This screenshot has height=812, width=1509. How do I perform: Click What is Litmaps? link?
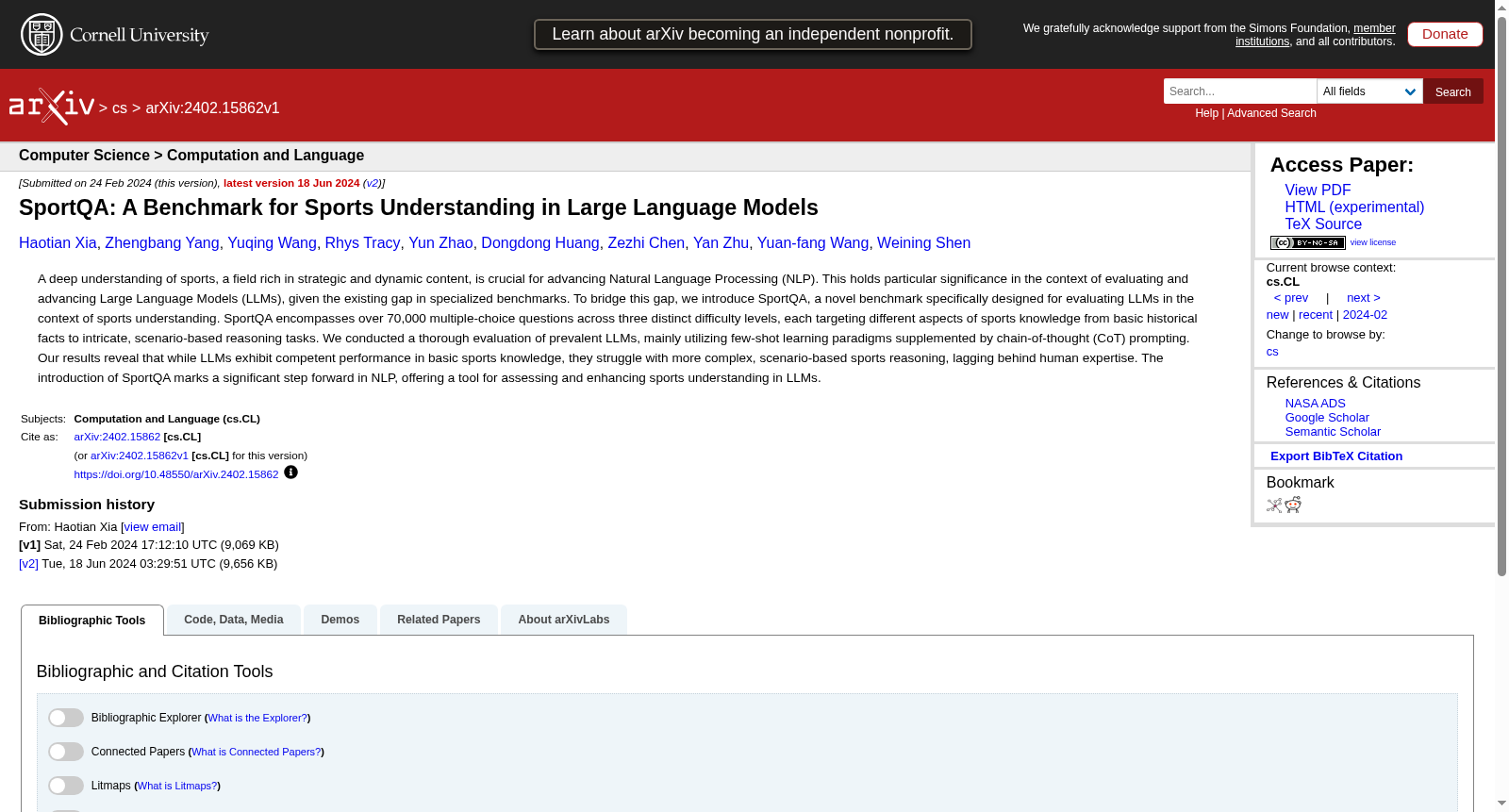click(x=177, y=786)
